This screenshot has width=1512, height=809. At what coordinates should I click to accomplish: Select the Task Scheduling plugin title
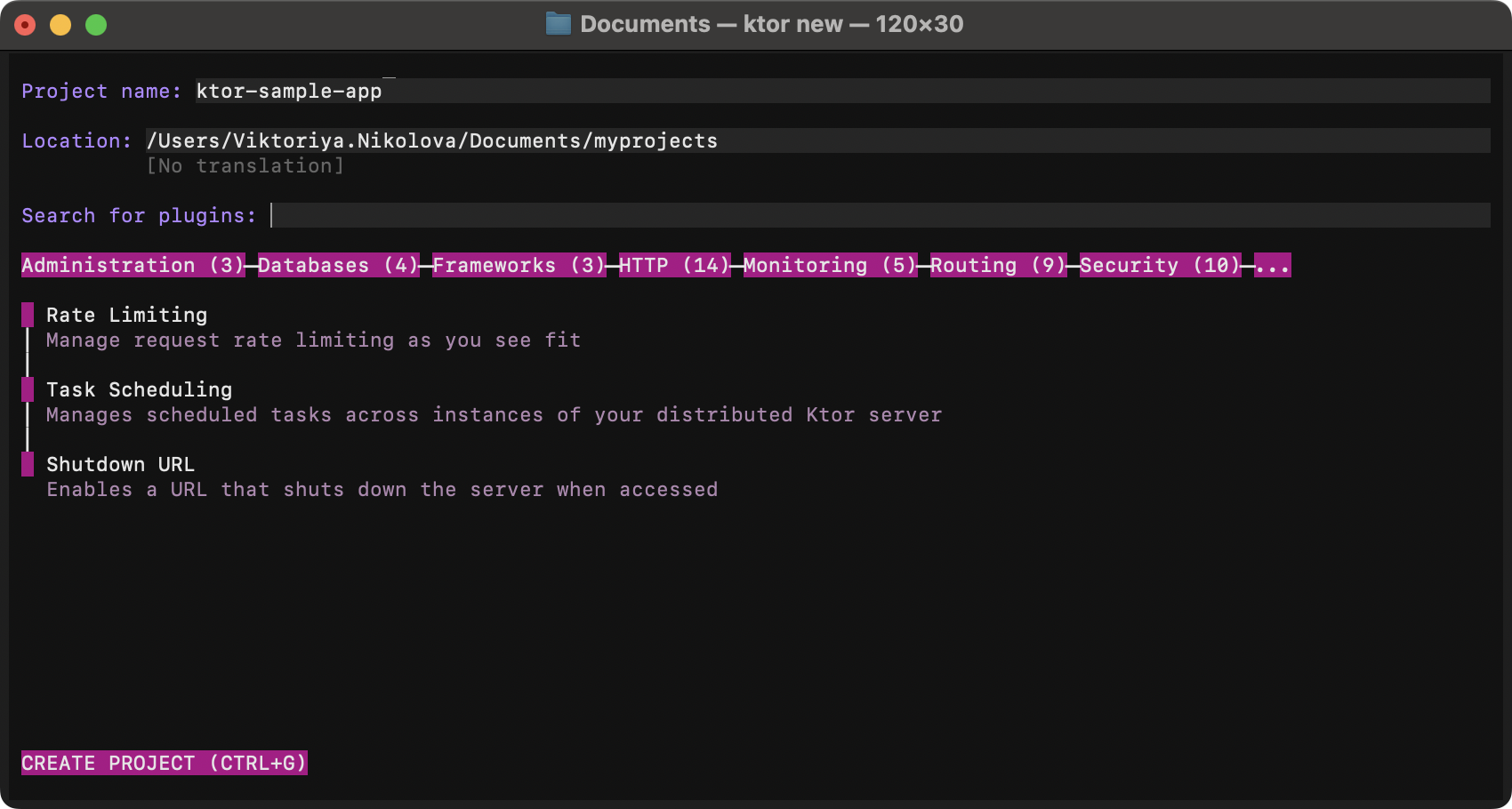tap(139, 389)
